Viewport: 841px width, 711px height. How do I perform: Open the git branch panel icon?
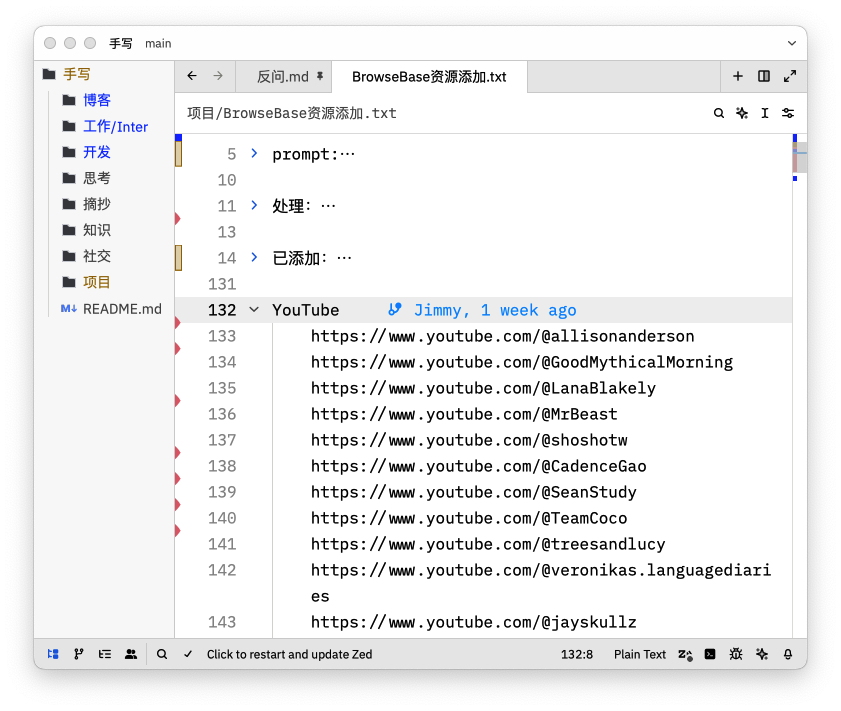(x=79, y=654)
